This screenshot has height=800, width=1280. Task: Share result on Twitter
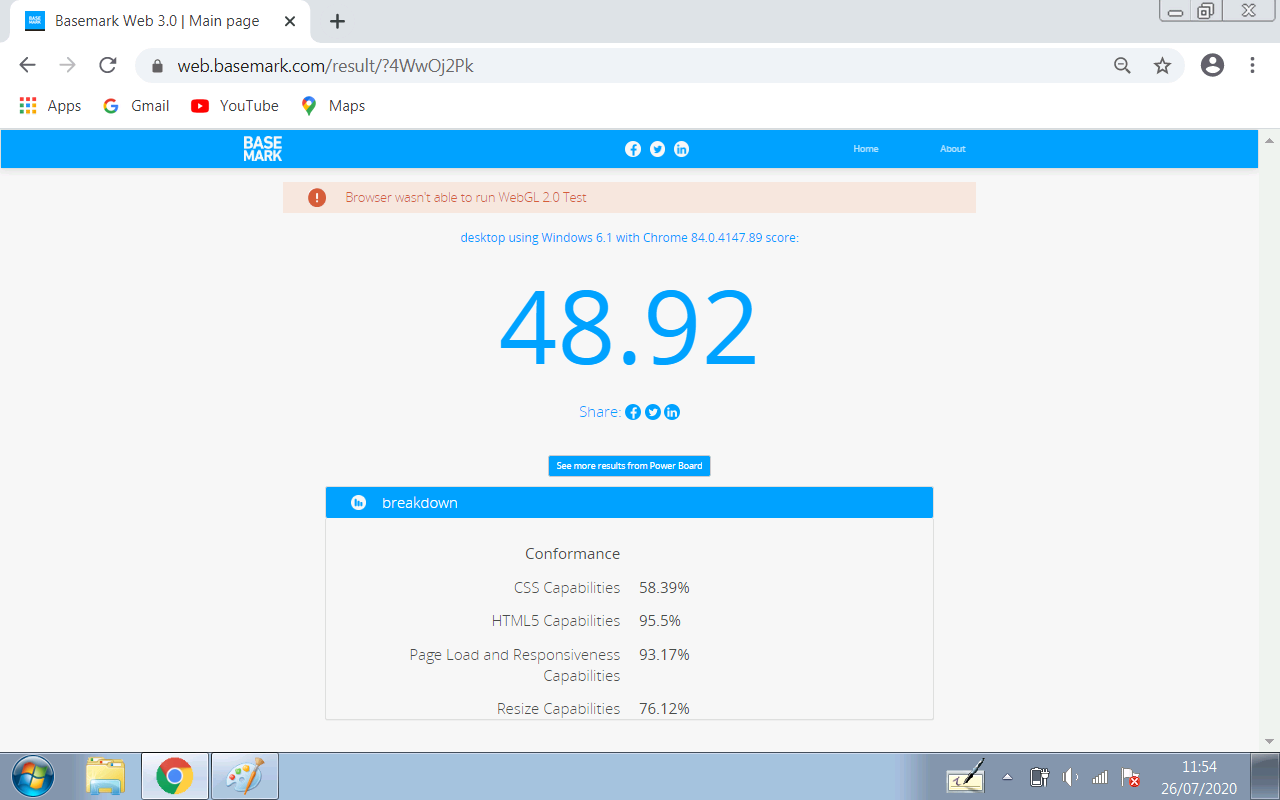click(652, 411)
